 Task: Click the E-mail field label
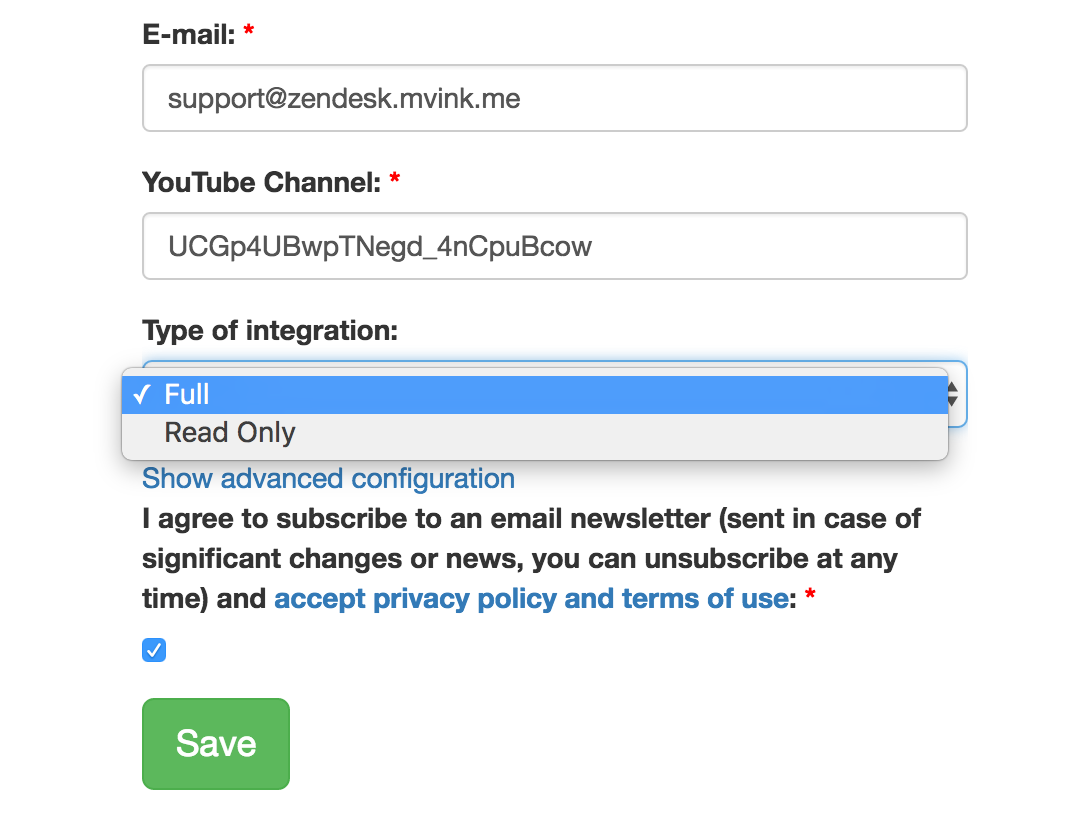pos(188,35)
